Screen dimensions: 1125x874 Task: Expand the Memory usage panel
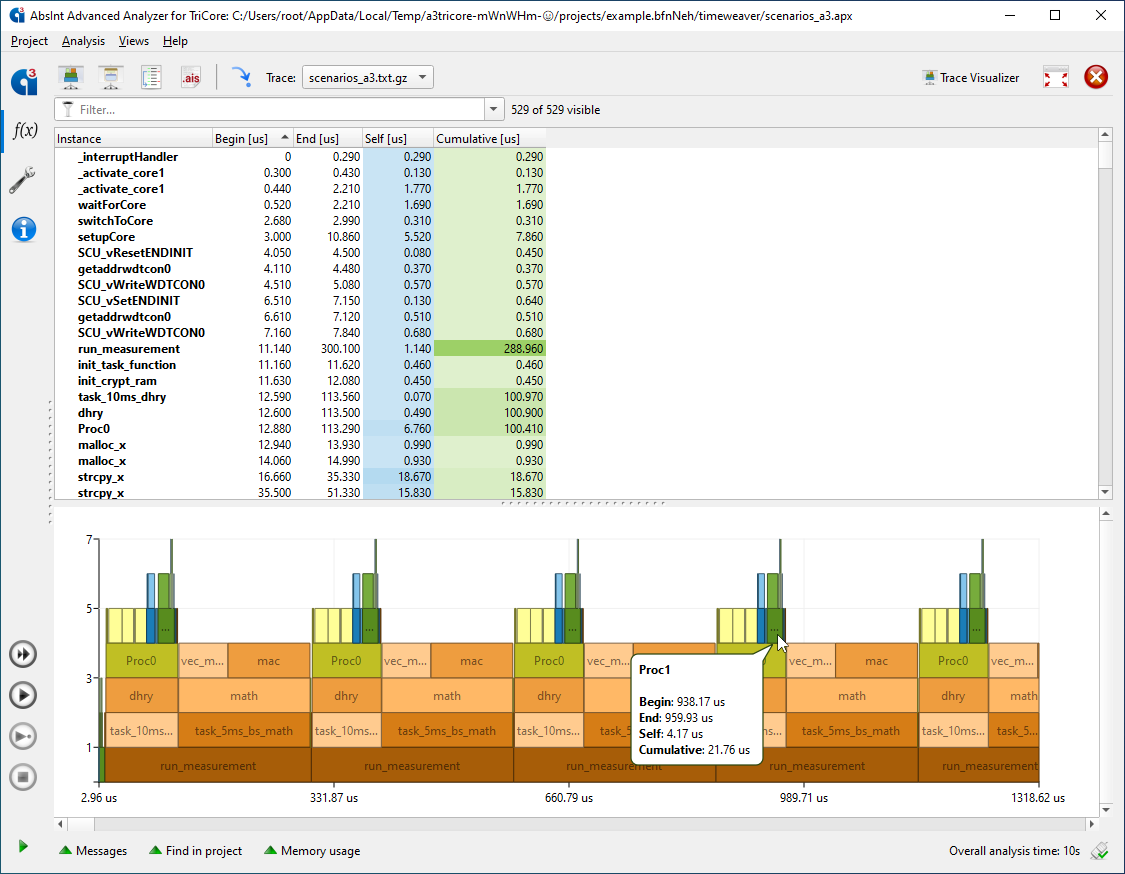[x=312, y=851]
